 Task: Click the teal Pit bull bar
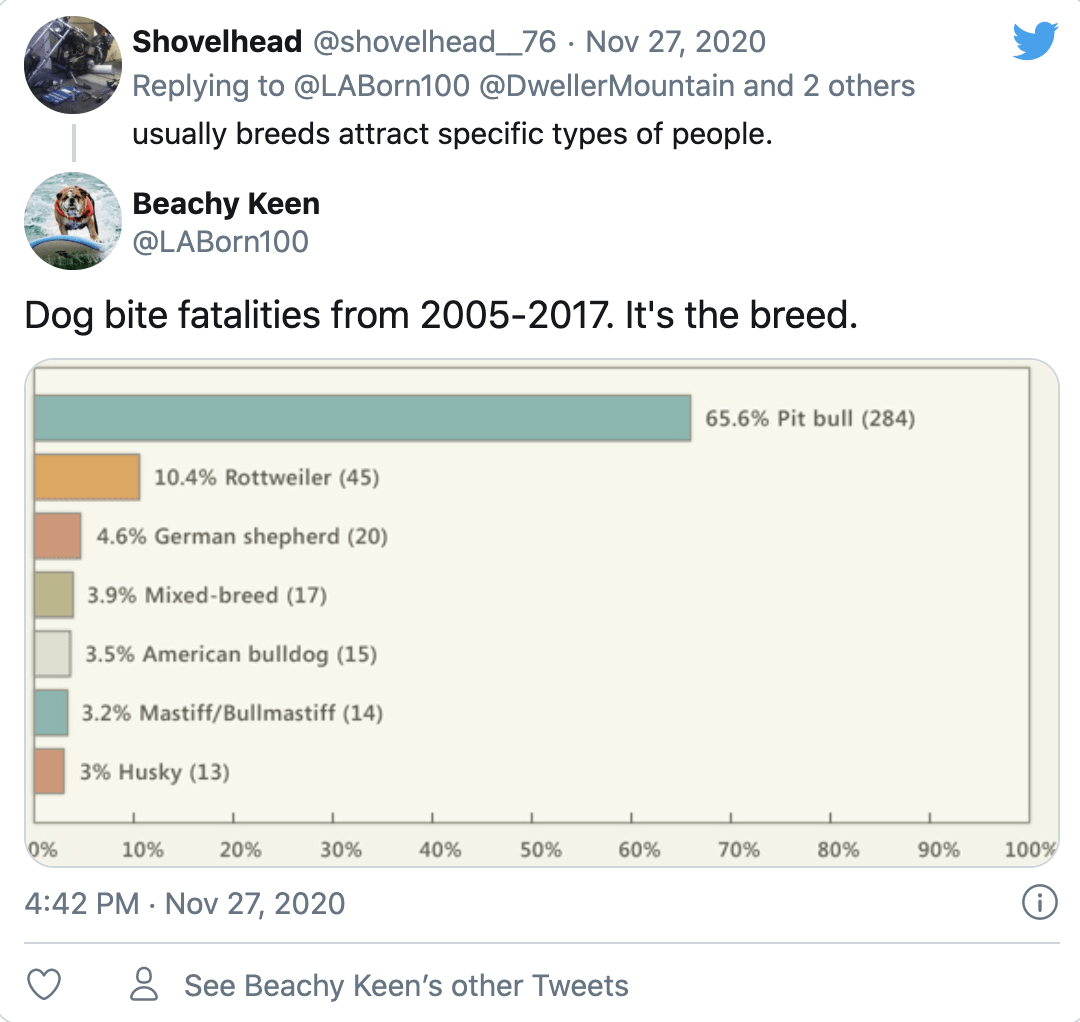pos(362,418)
